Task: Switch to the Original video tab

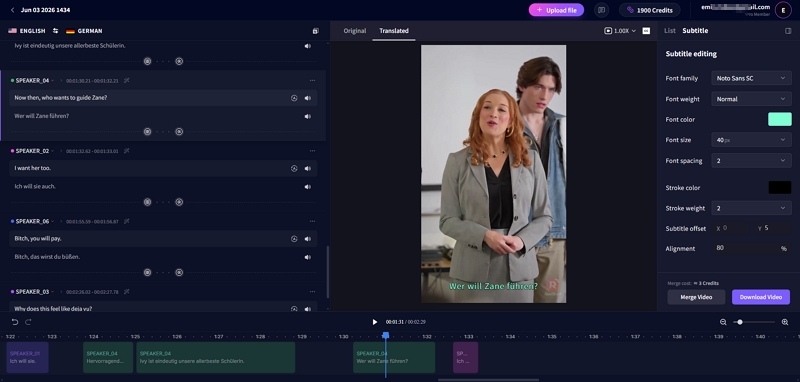Action: coord(355,31)
